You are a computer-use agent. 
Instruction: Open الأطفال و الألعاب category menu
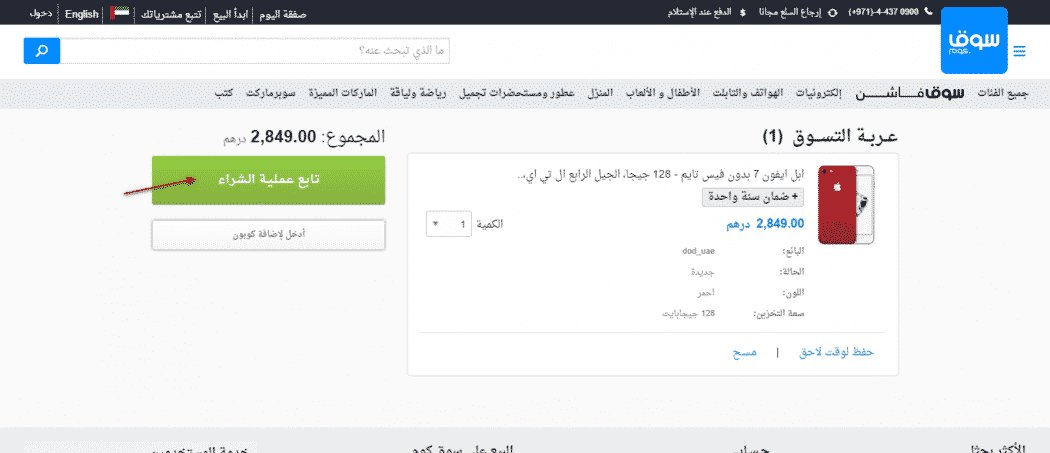click(x=662, y=93)
